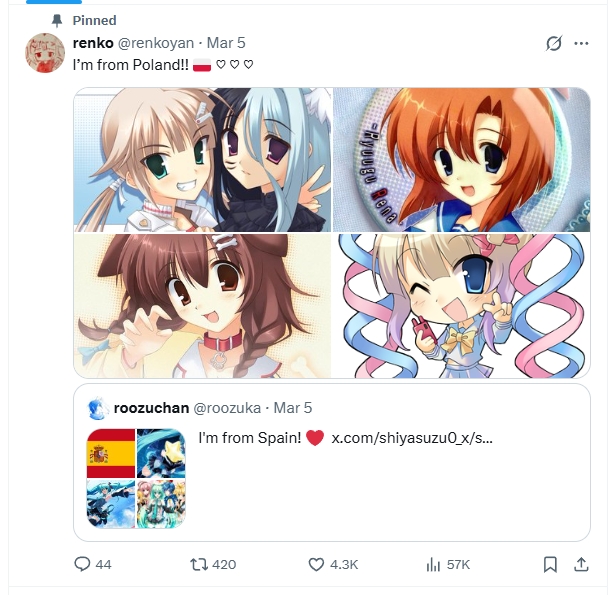
Task: Click the renko display name
Action: [93, 43]
